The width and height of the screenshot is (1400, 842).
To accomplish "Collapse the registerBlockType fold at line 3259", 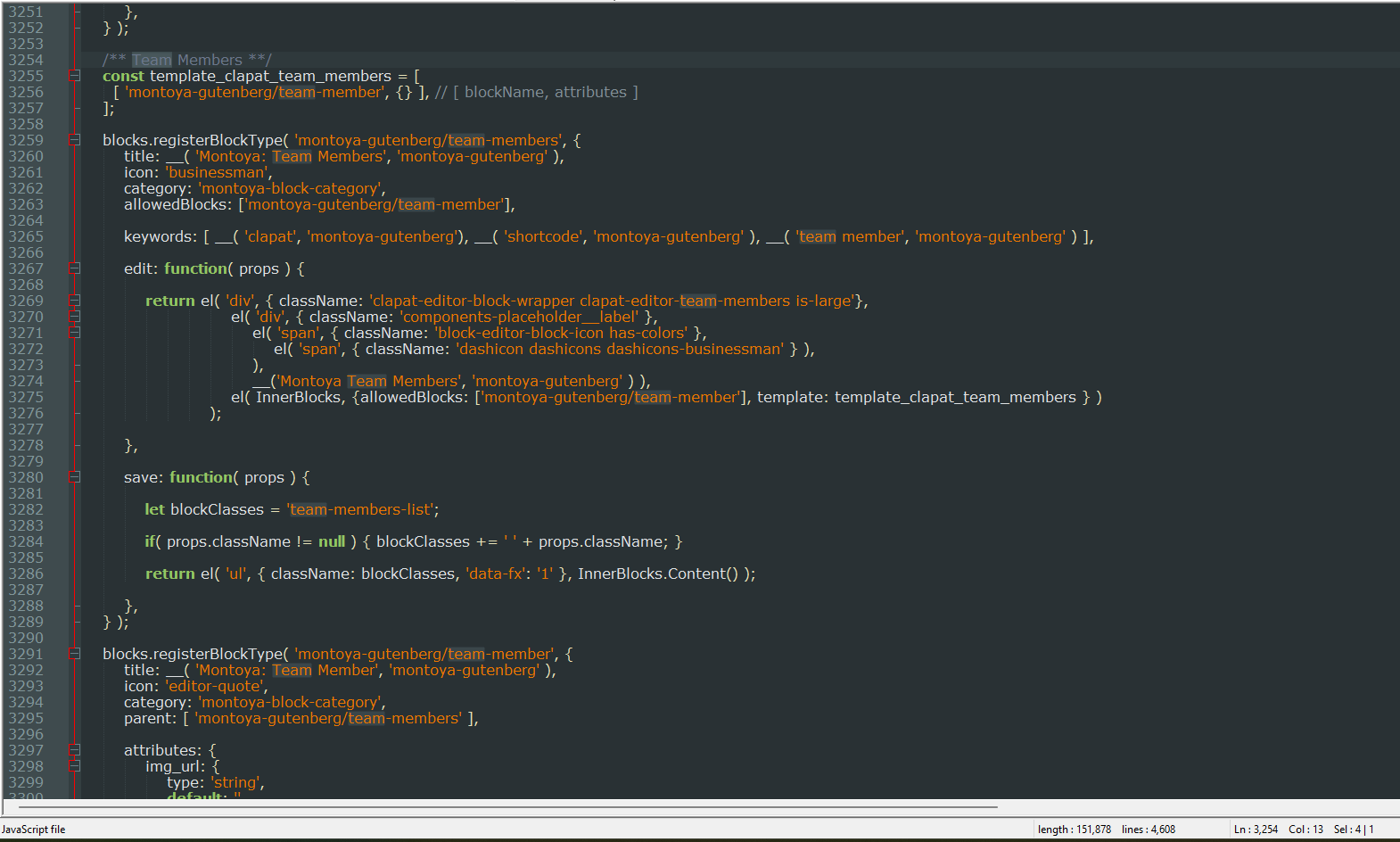I will pyautogui.click(x=75, y=140).
